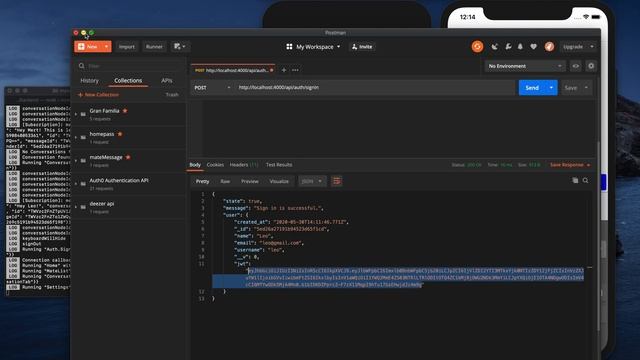Click the terminal window behind Postman
Image resolution: width=640 pixels, height=360 pixels.
(38, 192)
